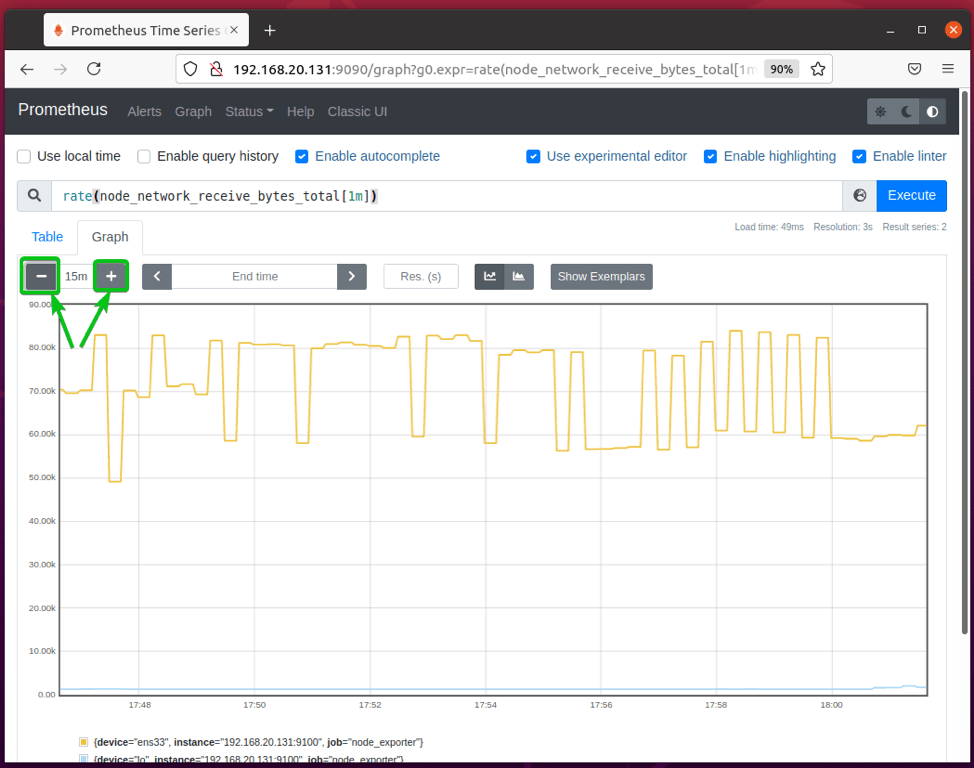974x768 pixels.
Task: Click the lo series blue color swatch
Action: pos(83,759)
